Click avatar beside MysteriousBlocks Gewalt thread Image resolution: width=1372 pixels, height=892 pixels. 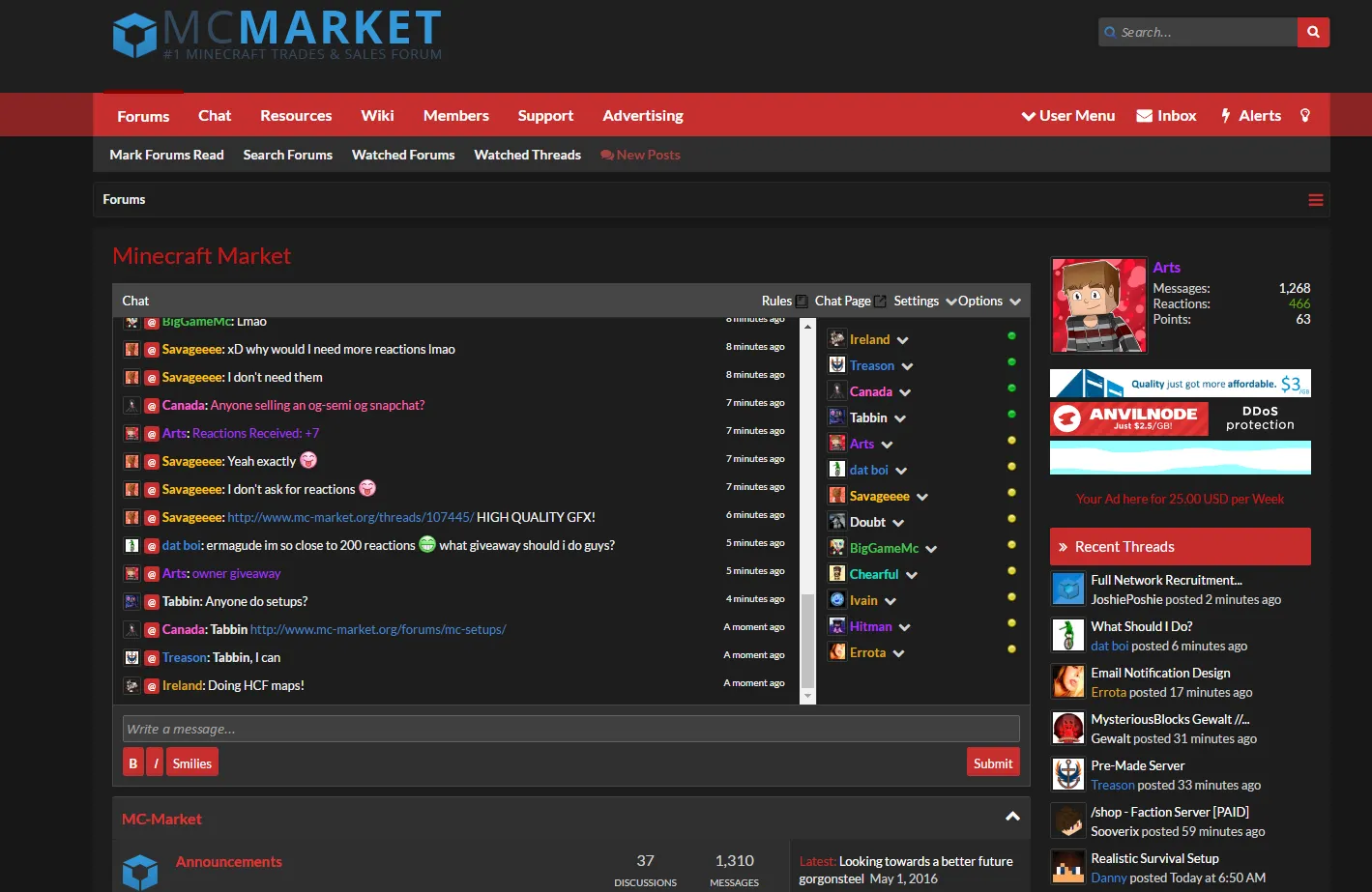[x=1068, y=728]
